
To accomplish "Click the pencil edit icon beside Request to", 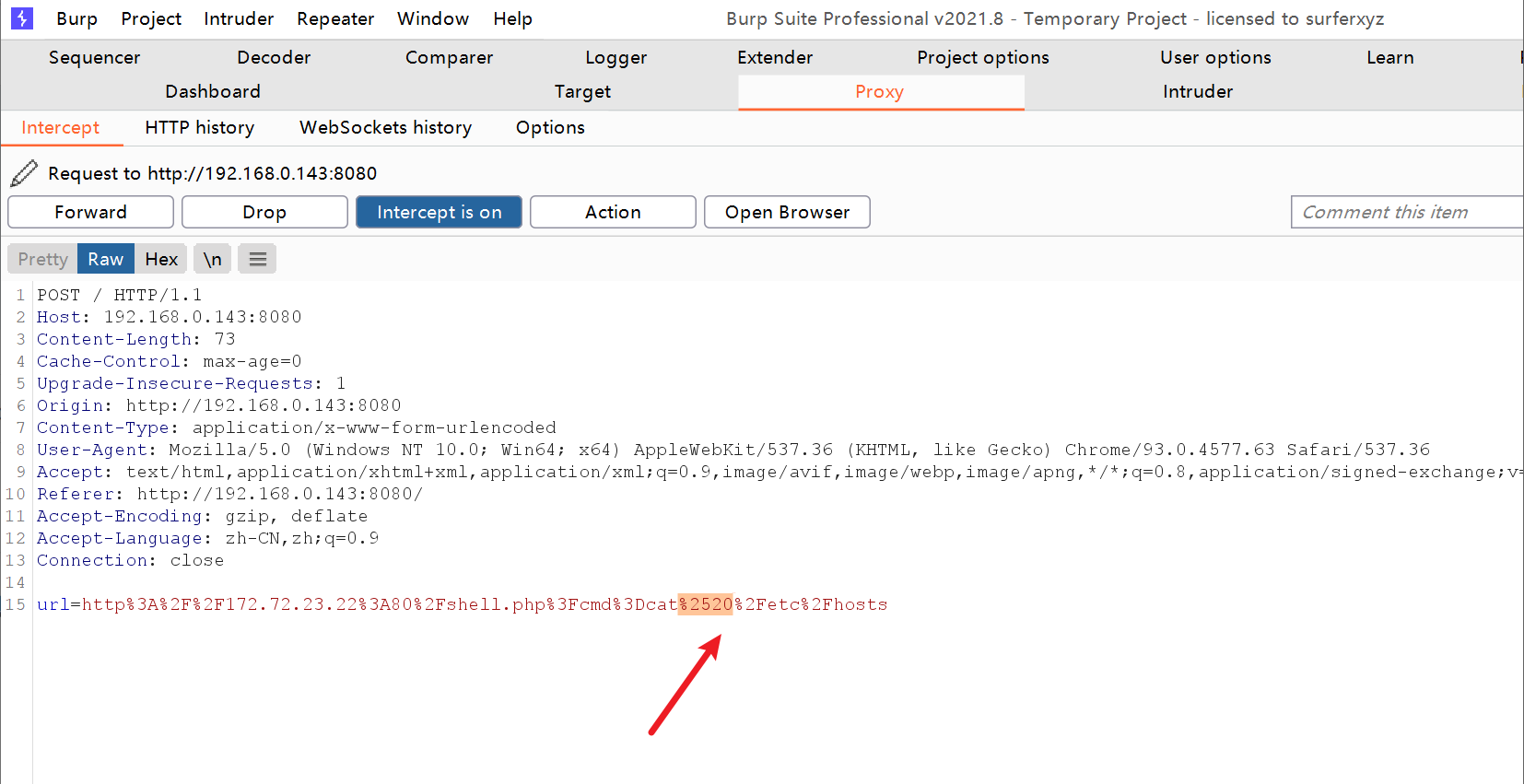I will 24,173.
